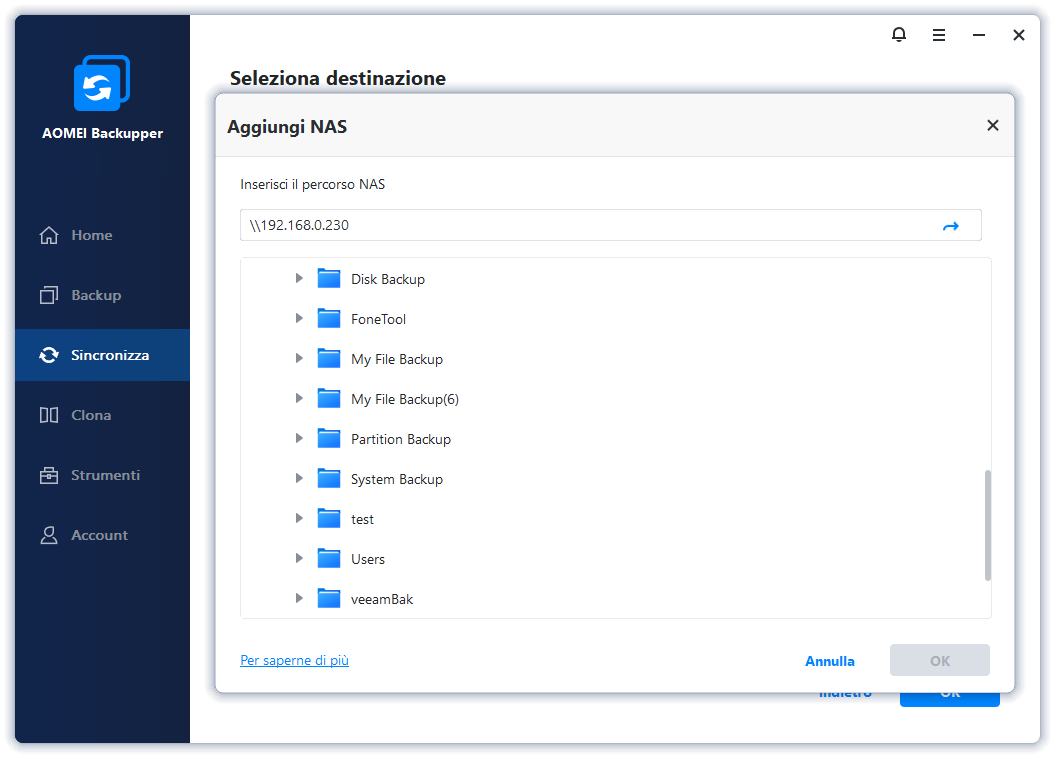Open the notifications bell icon
The image size is (1055, 758).
[x=899, y=35]
